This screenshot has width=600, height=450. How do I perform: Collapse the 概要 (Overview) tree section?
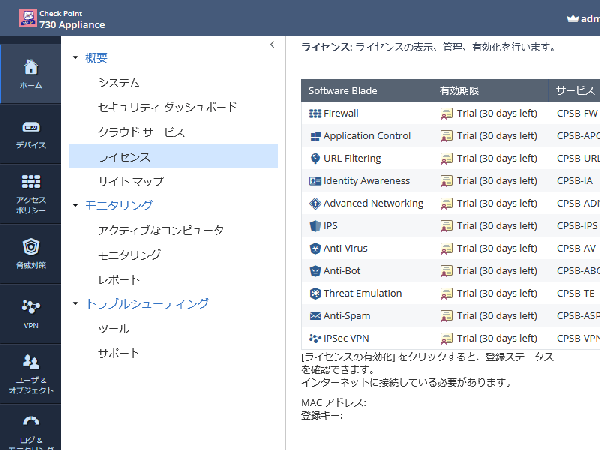pyautogui.click(x=75, y=58)
